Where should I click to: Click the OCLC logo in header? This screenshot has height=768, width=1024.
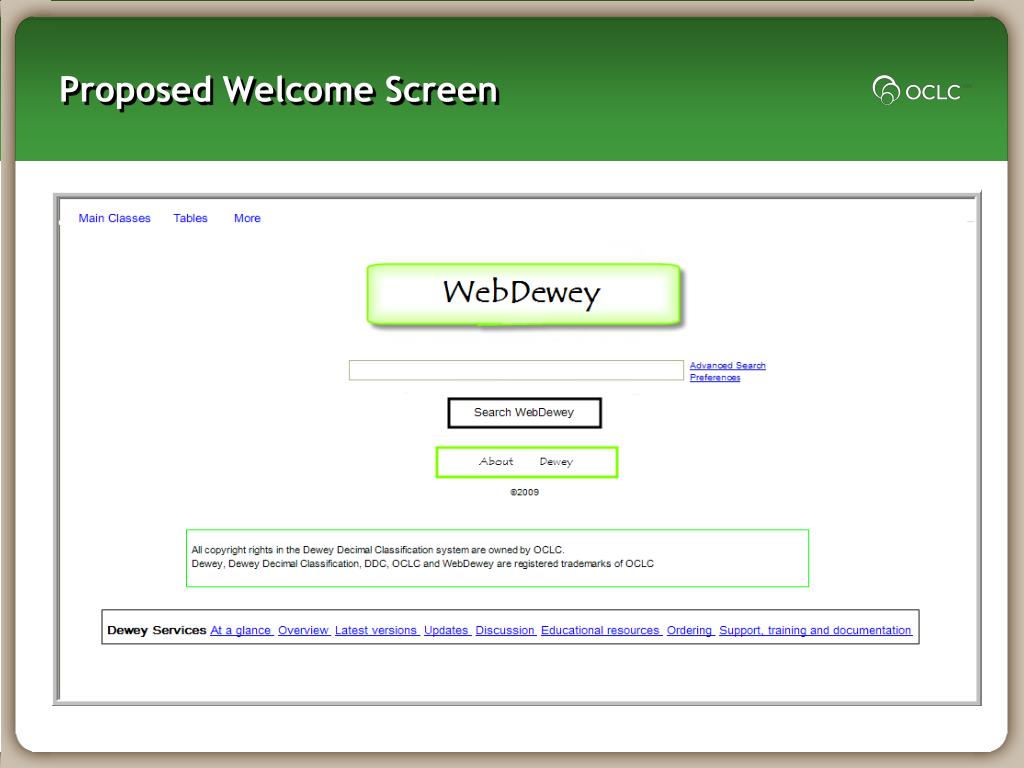point(917,90)
